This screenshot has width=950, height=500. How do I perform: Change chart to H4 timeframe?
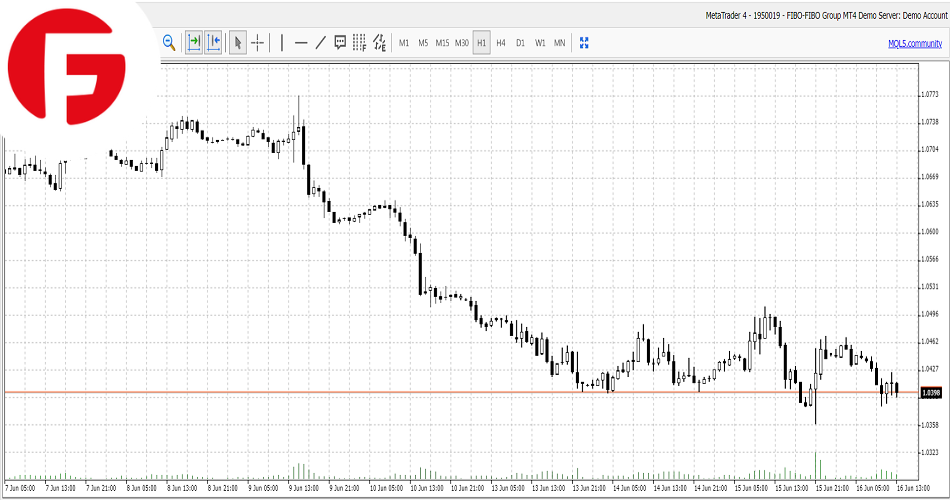tap(501, 43)
